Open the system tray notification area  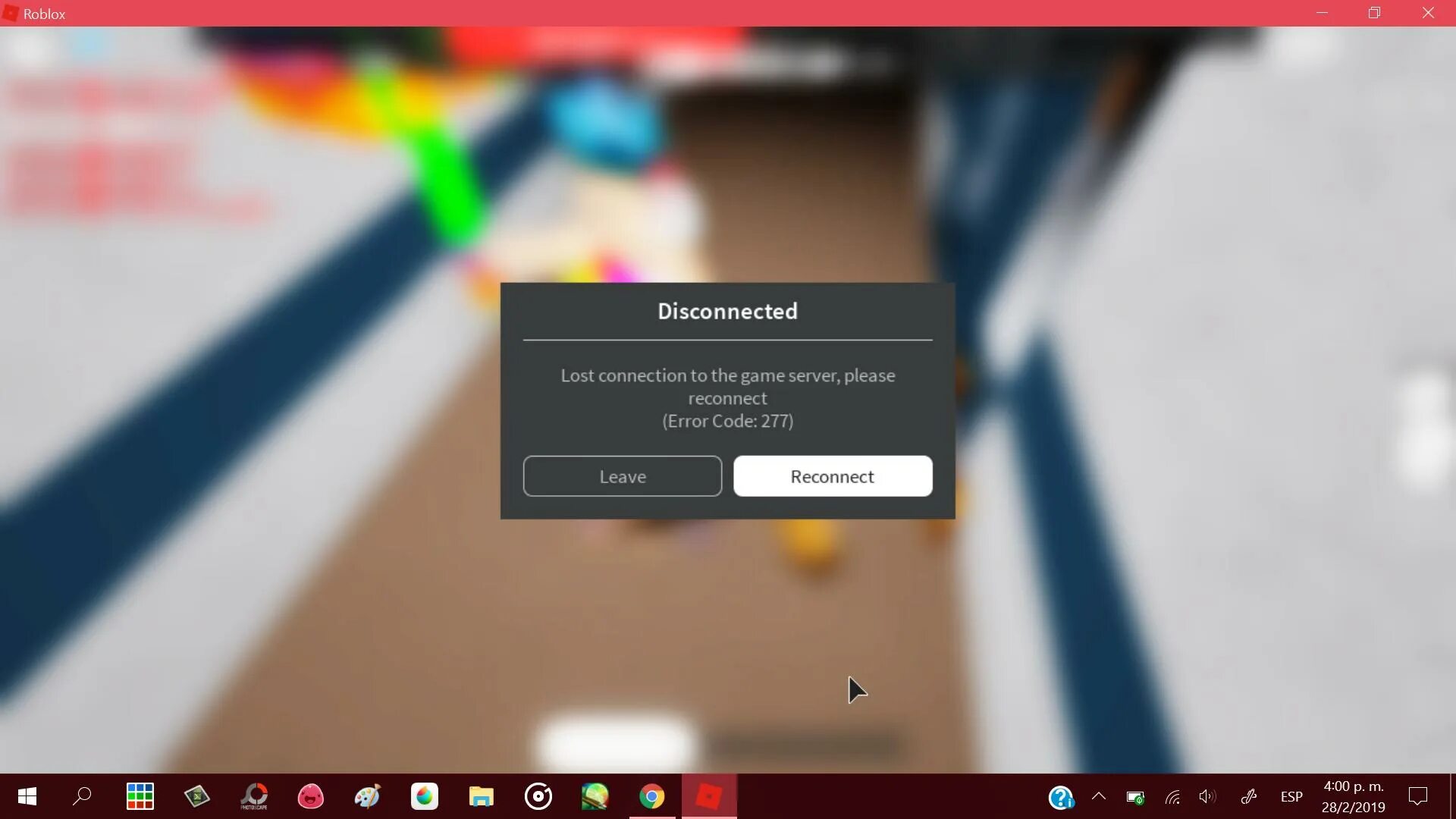pyautogui.click(x=1098, y=796)
